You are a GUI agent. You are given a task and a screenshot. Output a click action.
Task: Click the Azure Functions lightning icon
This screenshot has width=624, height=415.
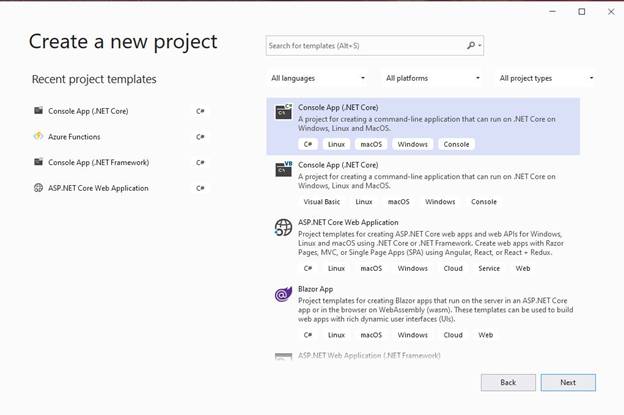tap(38, 136)
